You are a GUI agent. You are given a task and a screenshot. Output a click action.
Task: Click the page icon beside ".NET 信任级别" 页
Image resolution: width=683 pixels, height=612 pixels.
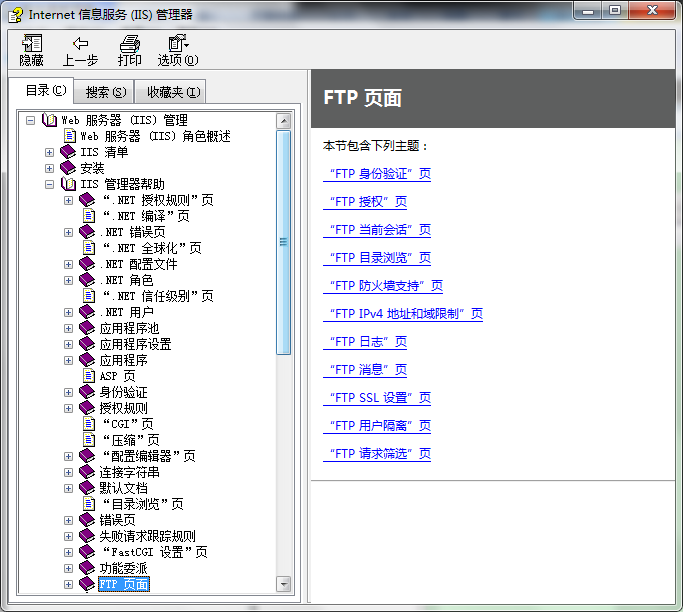(x=89, y=296)
